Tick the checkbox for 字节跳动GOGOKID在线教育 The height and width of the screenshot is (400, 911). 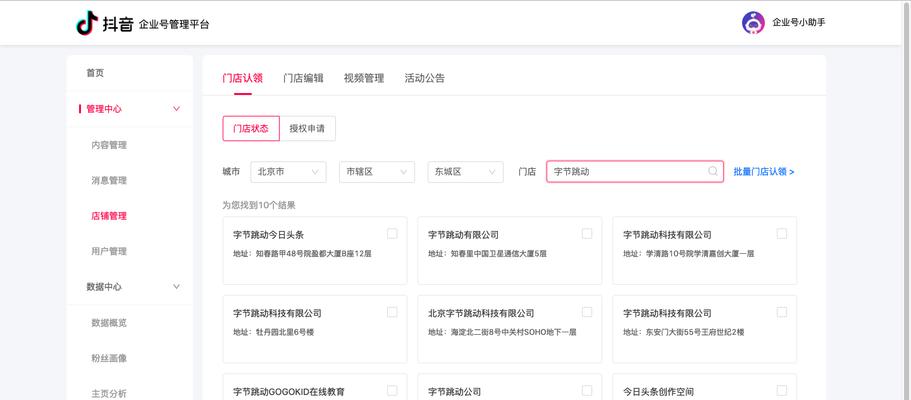[x=392, y=391]
